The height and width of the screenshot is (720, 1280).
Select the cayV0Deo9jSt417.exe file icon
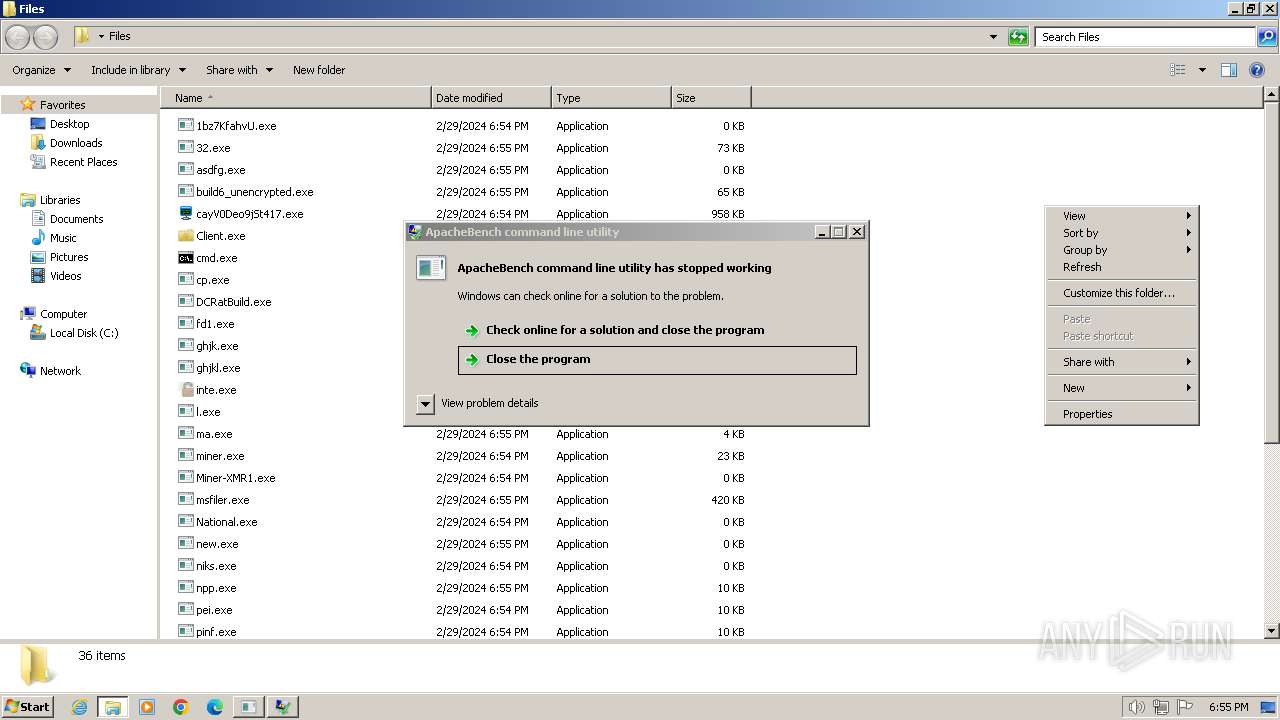pyautogui.click(x=186, y=214)
